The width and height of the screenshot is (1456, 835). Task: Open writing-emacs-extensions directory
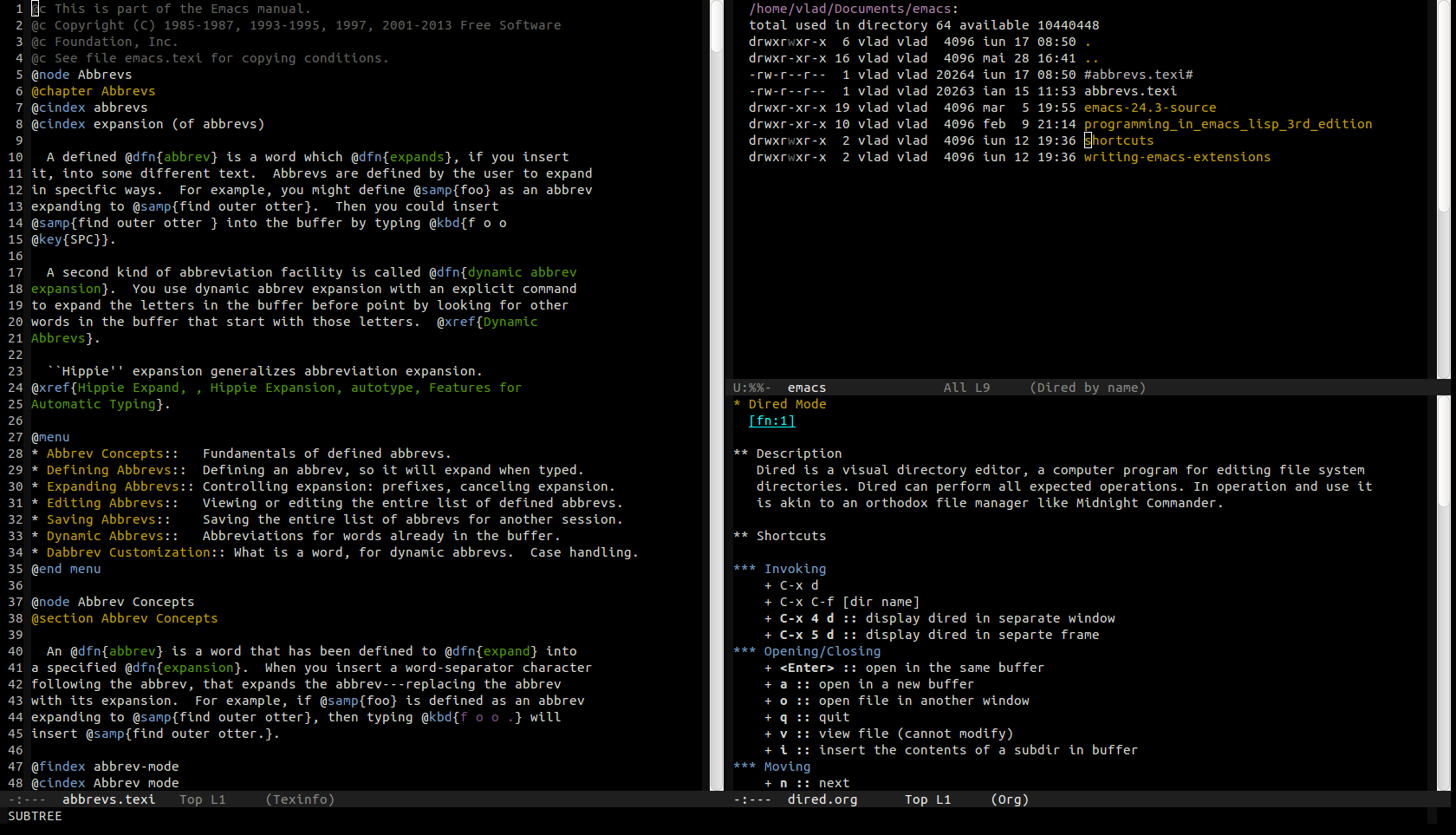click(1177, 157)
